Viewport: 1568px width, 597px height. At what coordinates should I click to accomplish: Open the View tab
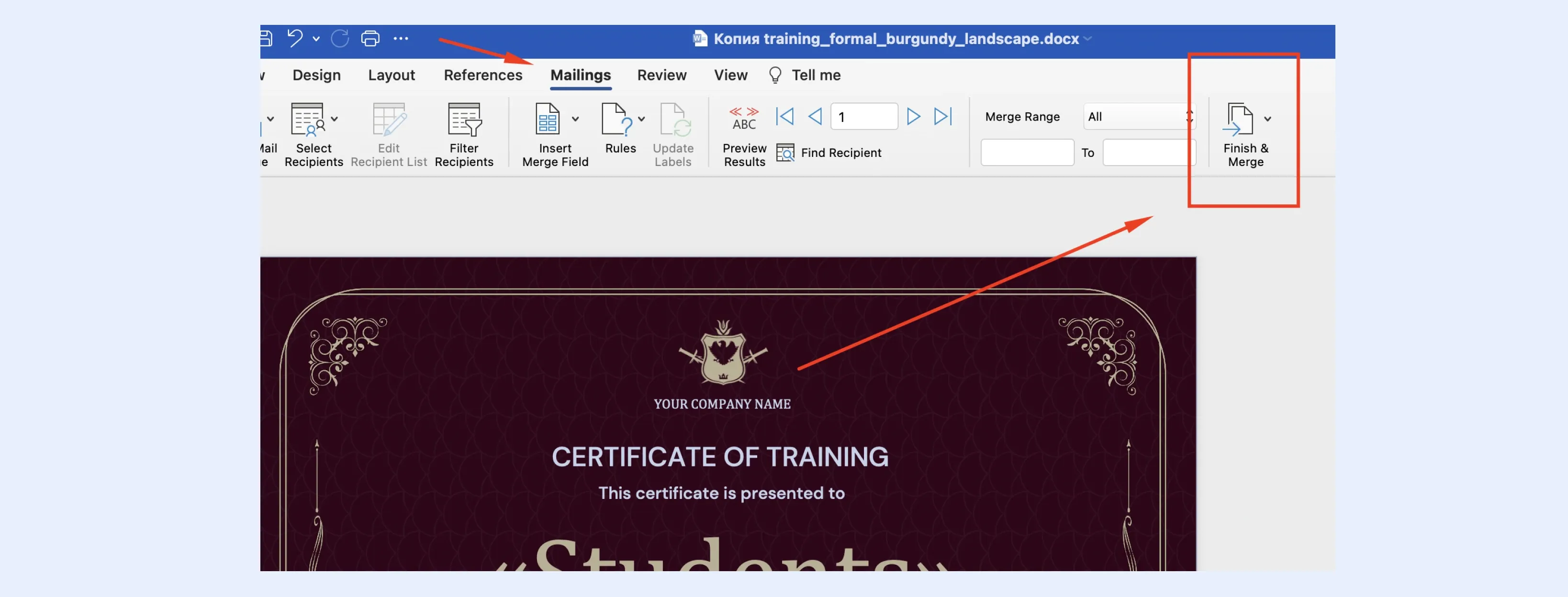(x=730, y=75)
